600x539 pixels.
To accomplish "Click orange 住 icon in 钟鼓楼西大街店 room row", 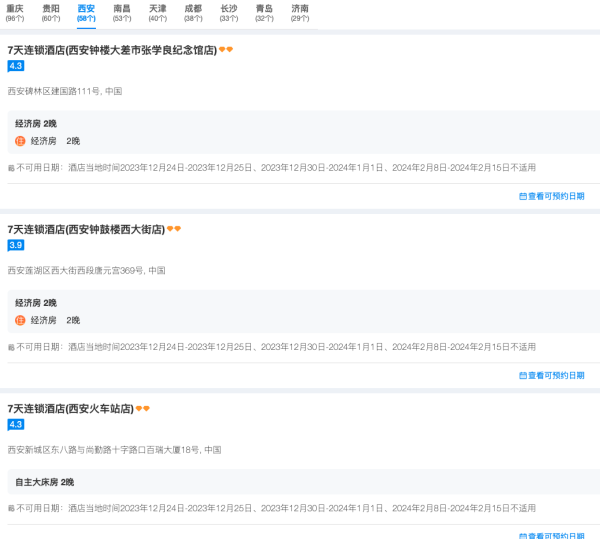I will coord(20,320).
